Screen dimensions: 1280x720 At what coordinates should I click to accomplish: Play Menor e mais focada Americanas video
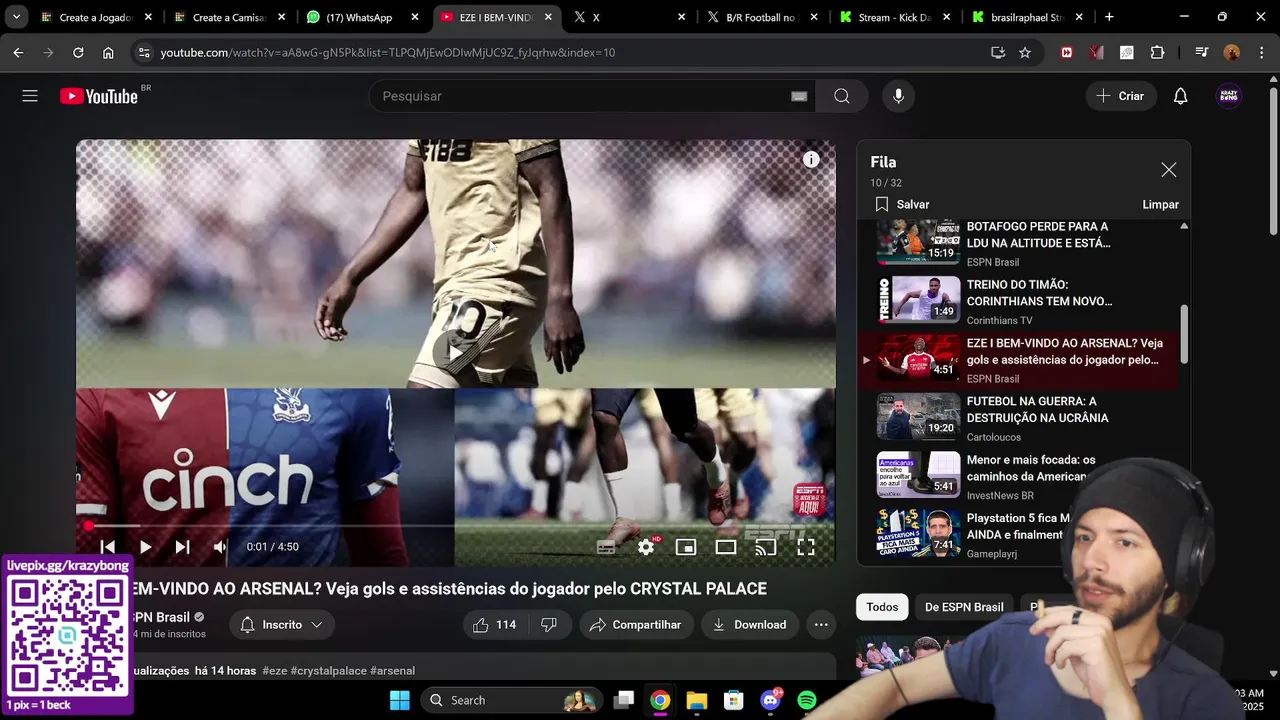1020,476
